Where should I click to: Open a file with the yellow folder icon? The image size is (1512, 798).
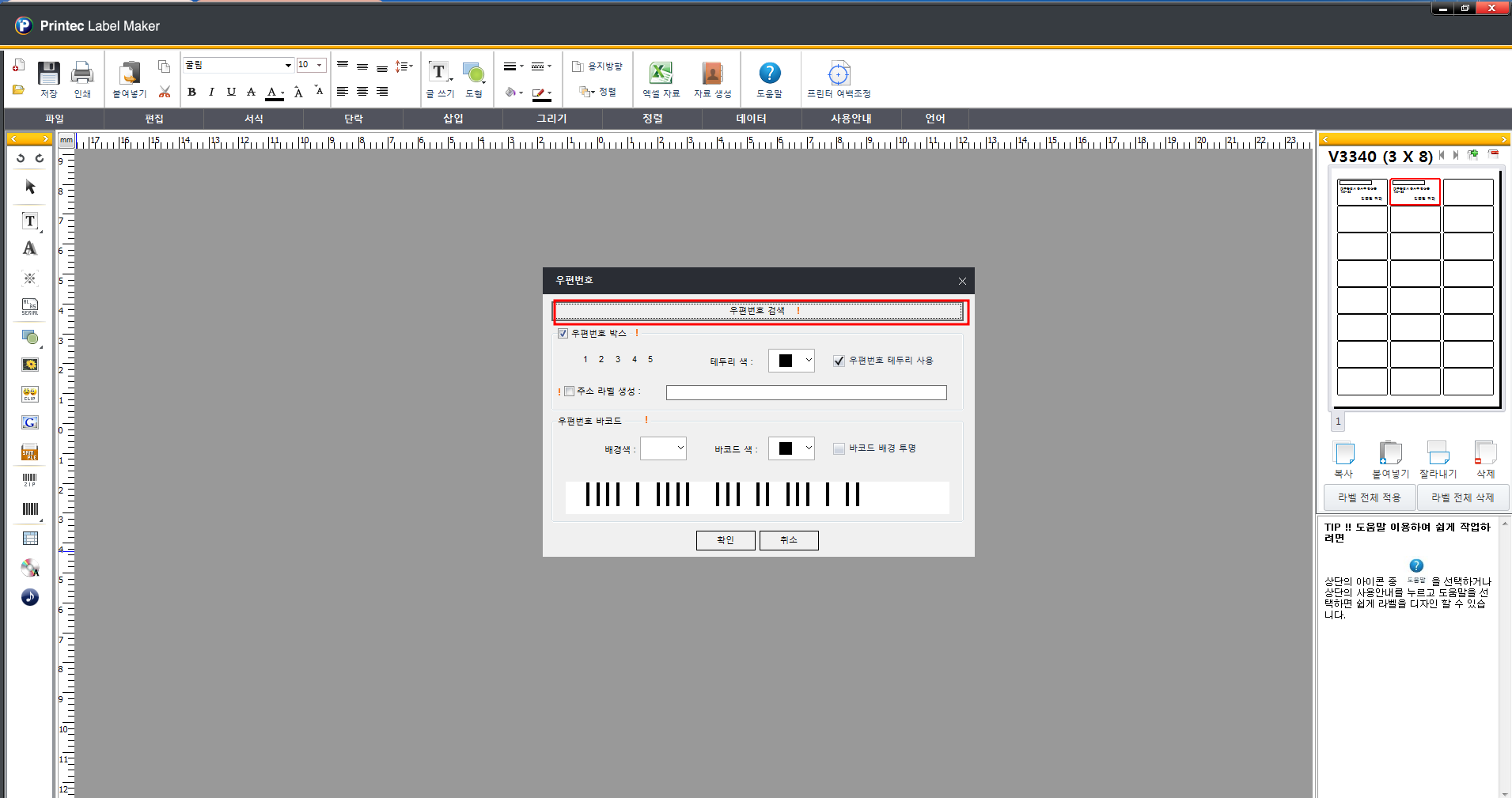pyautogui.click(x=18, y=89)
